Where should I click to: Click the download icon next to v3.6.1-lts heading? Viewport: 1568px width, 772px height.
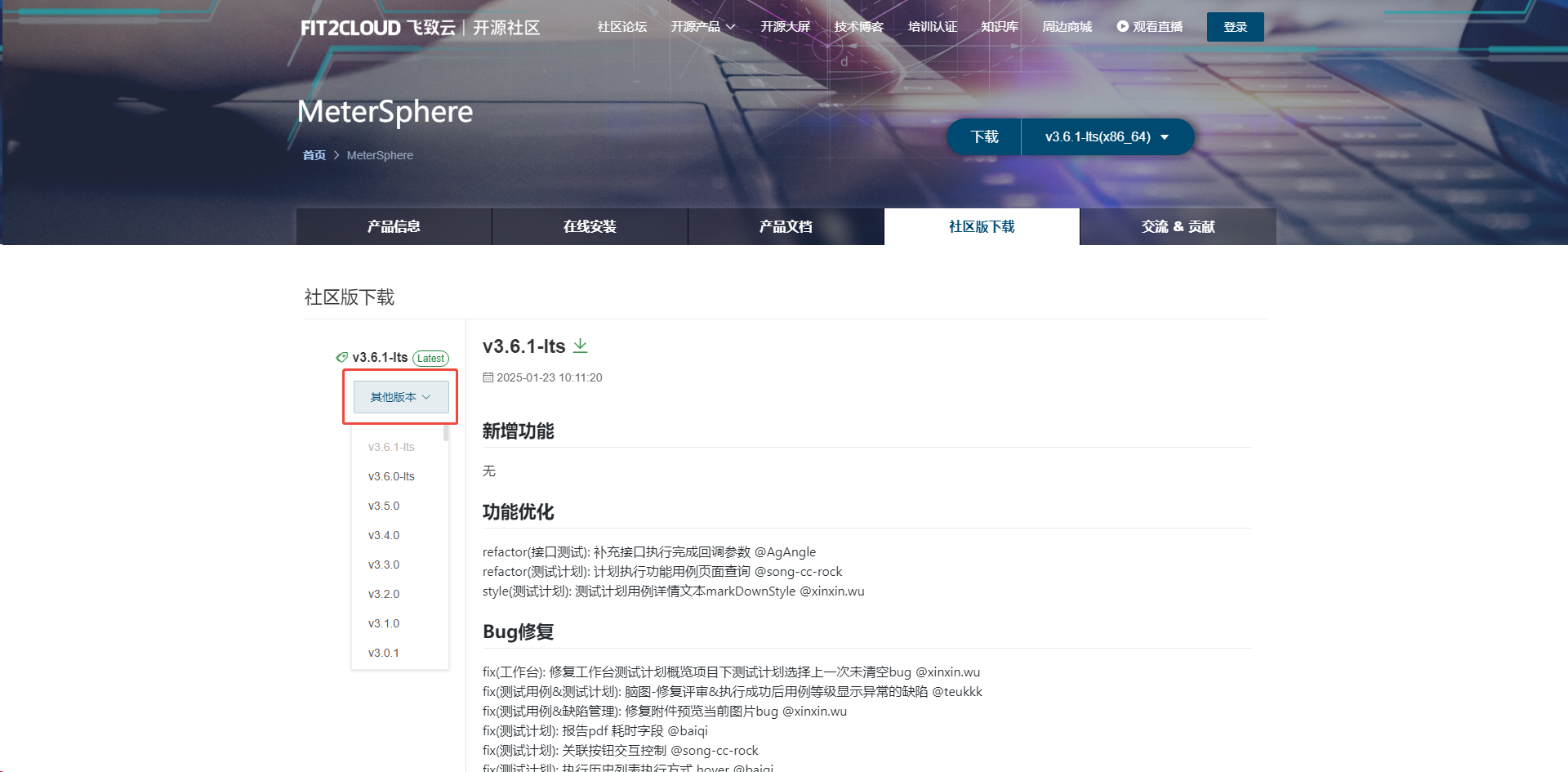tap(581, 345)
